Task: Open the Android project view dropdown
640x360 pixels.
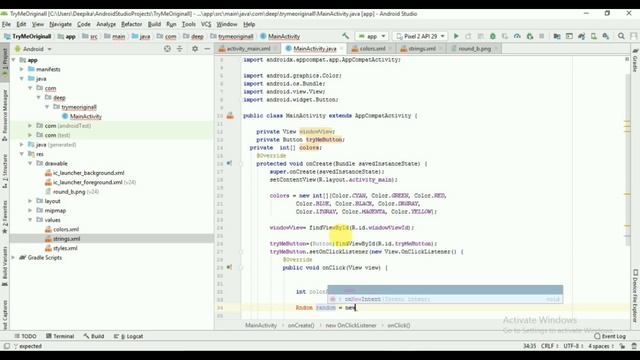Action: pos(33,49)
